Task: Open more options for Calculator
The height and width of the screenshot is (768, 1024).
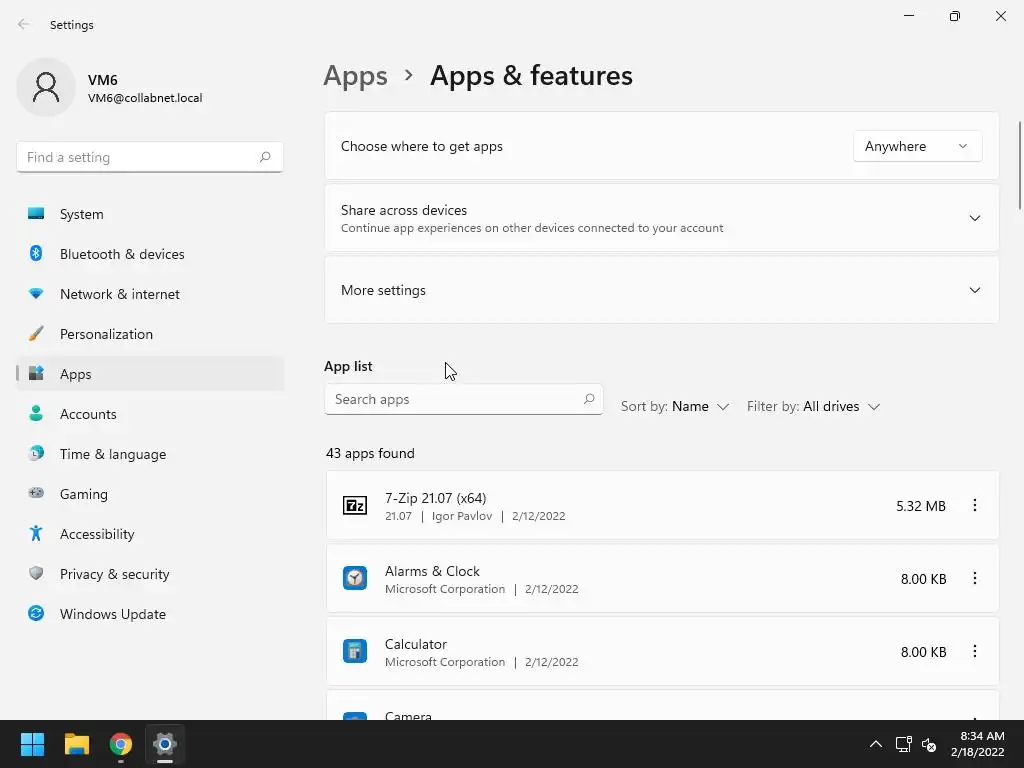Action: click(x=974, y=651)
